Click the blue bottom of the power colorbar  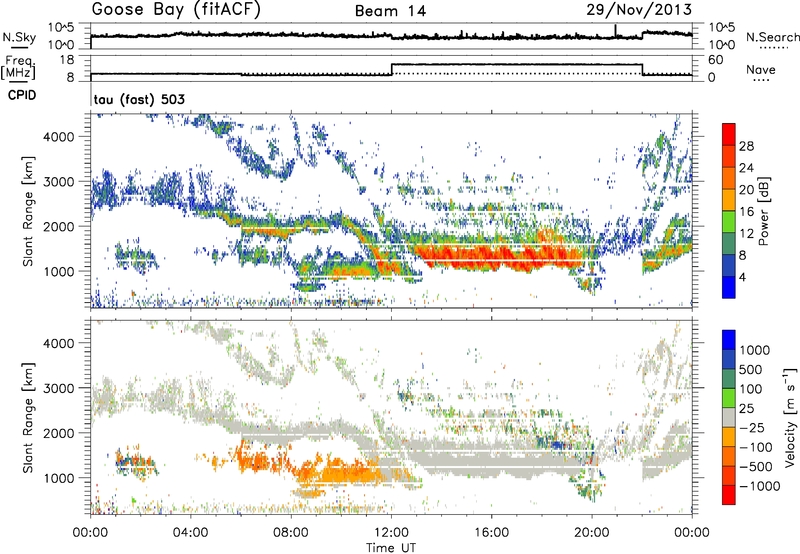tap(729, 290)
